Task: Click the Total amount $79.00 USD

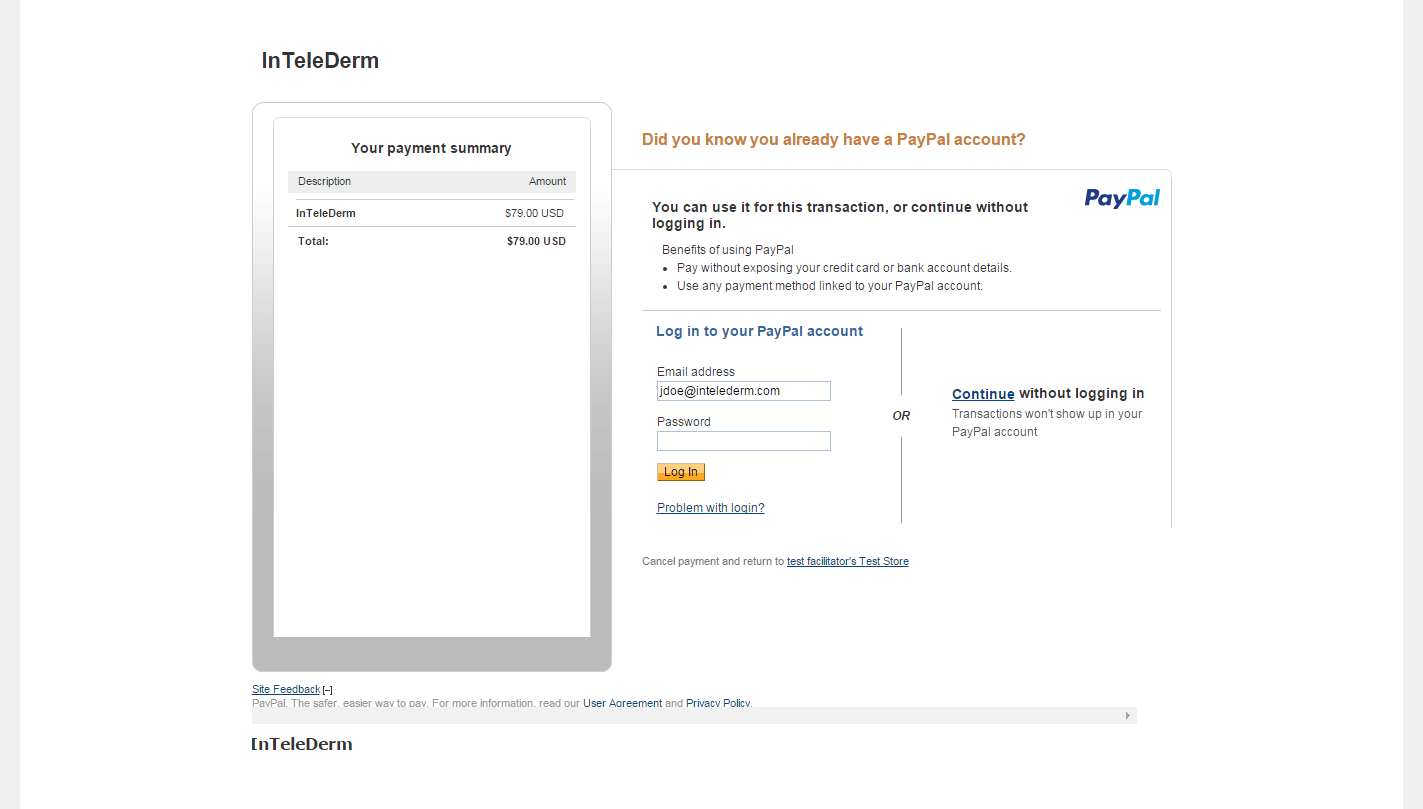Action: coord(536,241)
